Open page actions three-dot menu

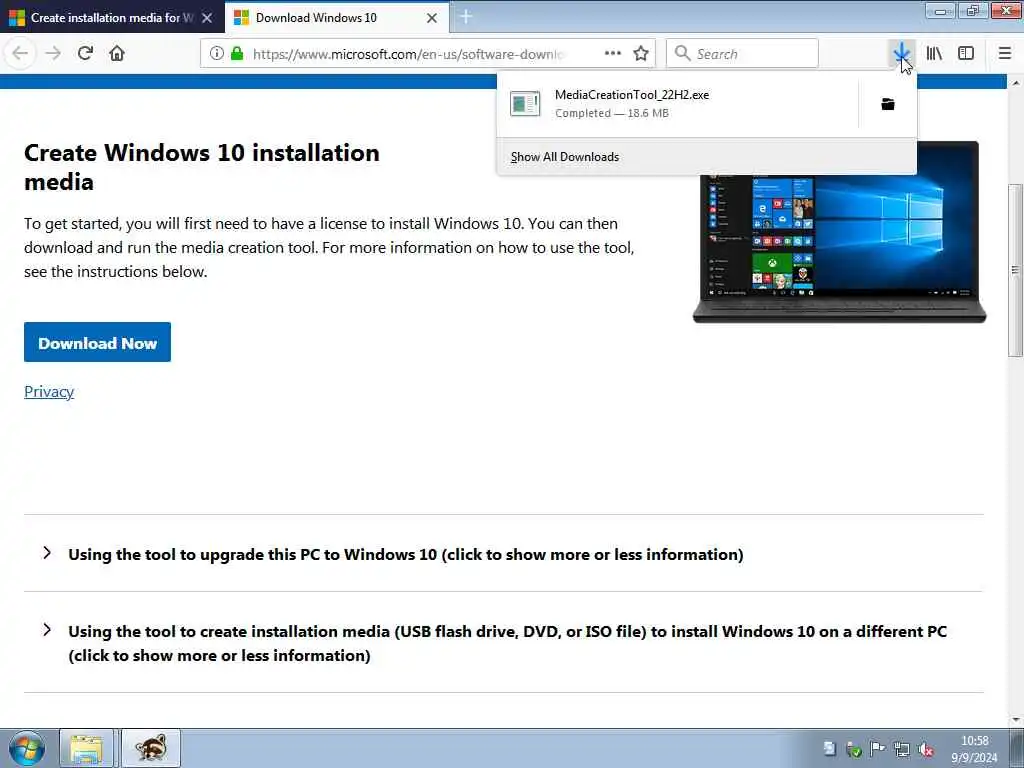point(613,54)
